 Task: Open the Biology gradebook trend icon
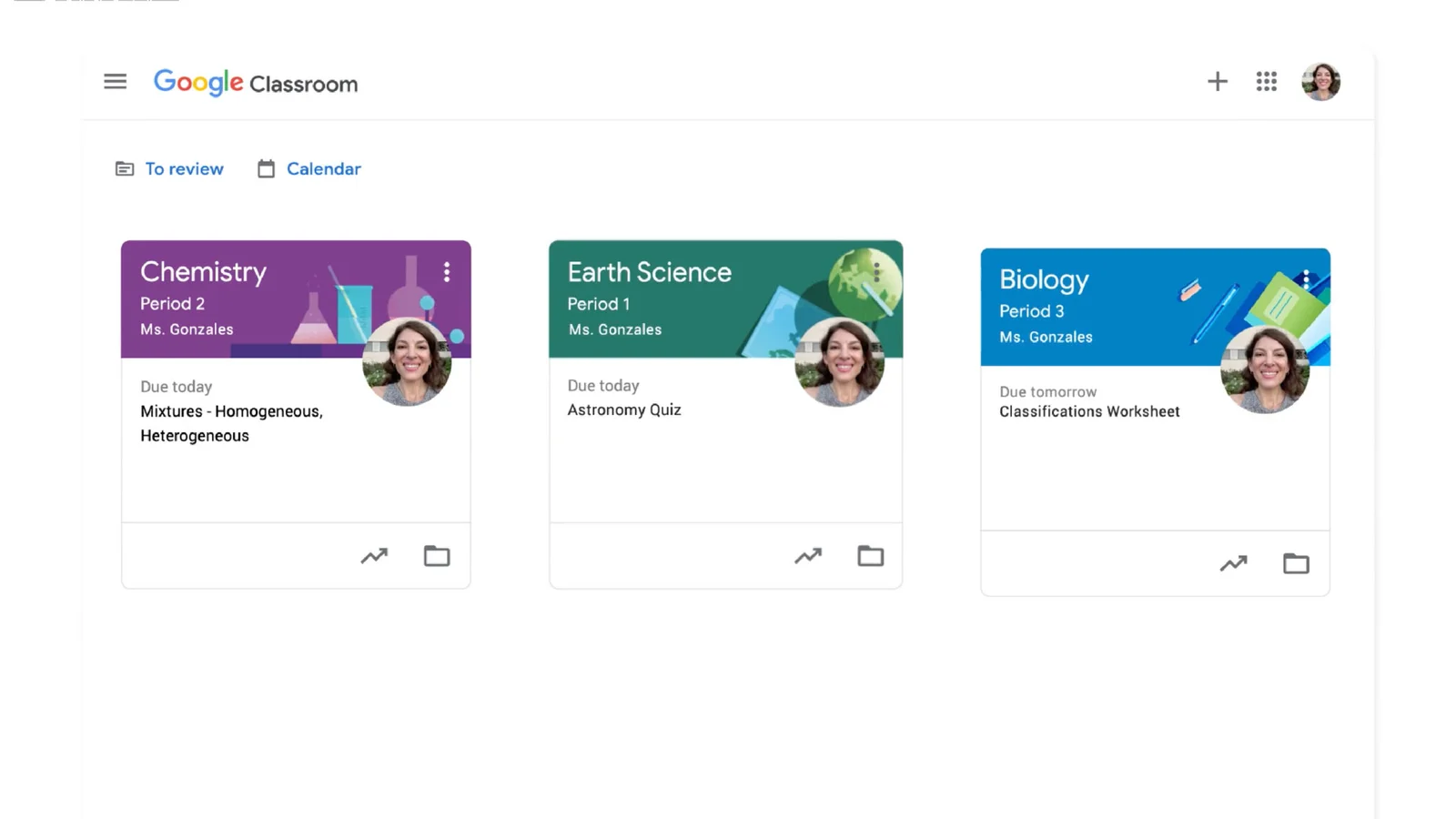coord(1233,564)
